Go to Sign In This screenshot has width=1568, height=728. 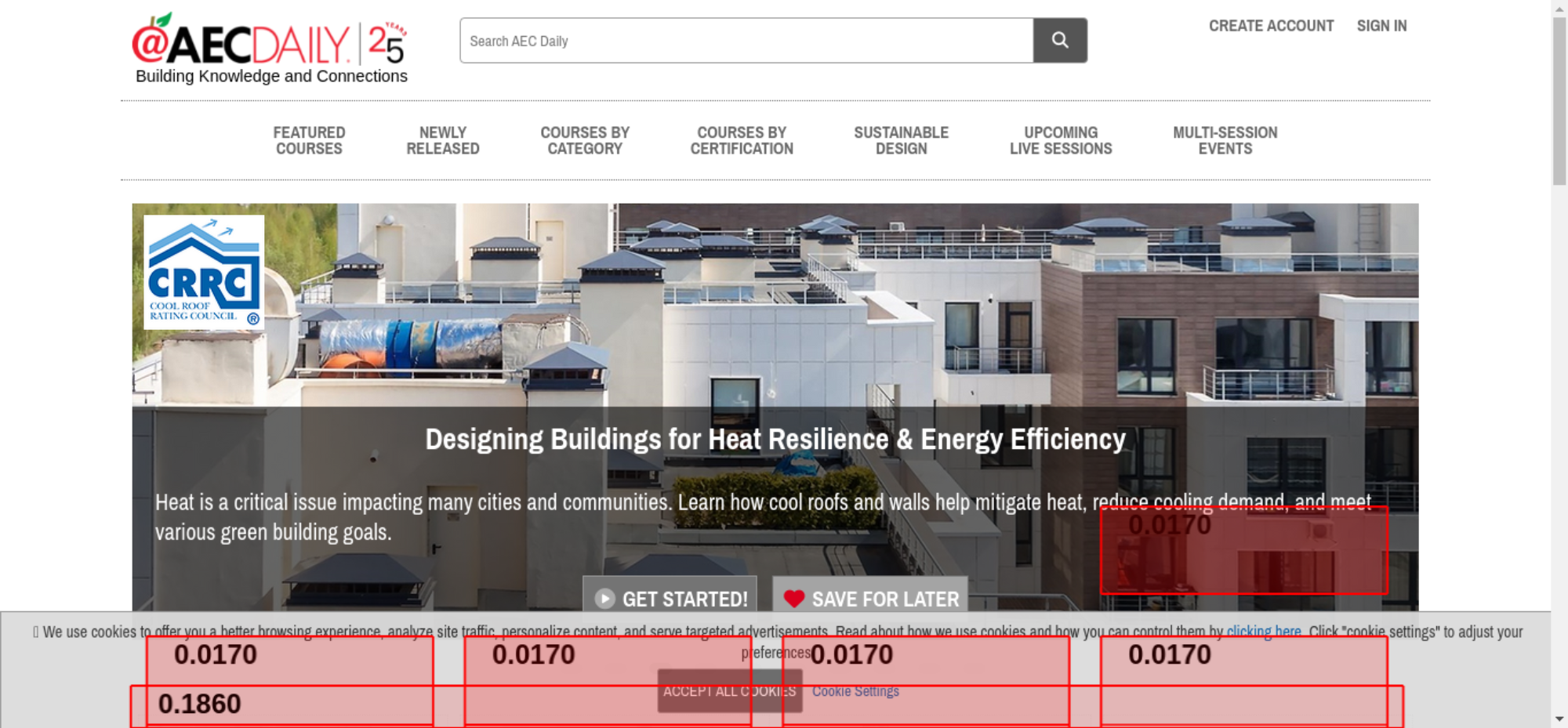[1381, 26]
